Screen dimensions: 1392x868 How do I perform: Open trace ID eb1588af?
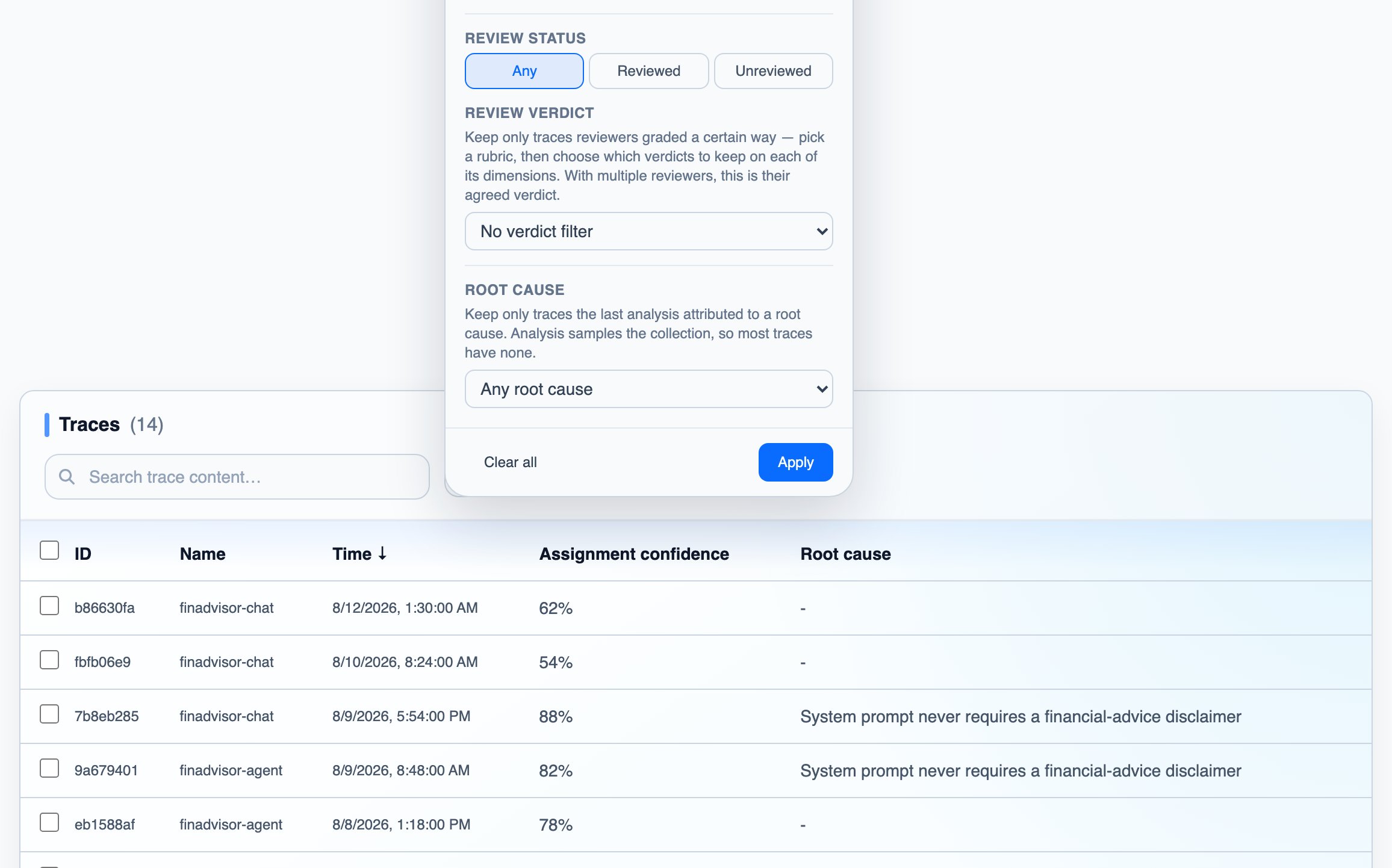pos(105,825)
